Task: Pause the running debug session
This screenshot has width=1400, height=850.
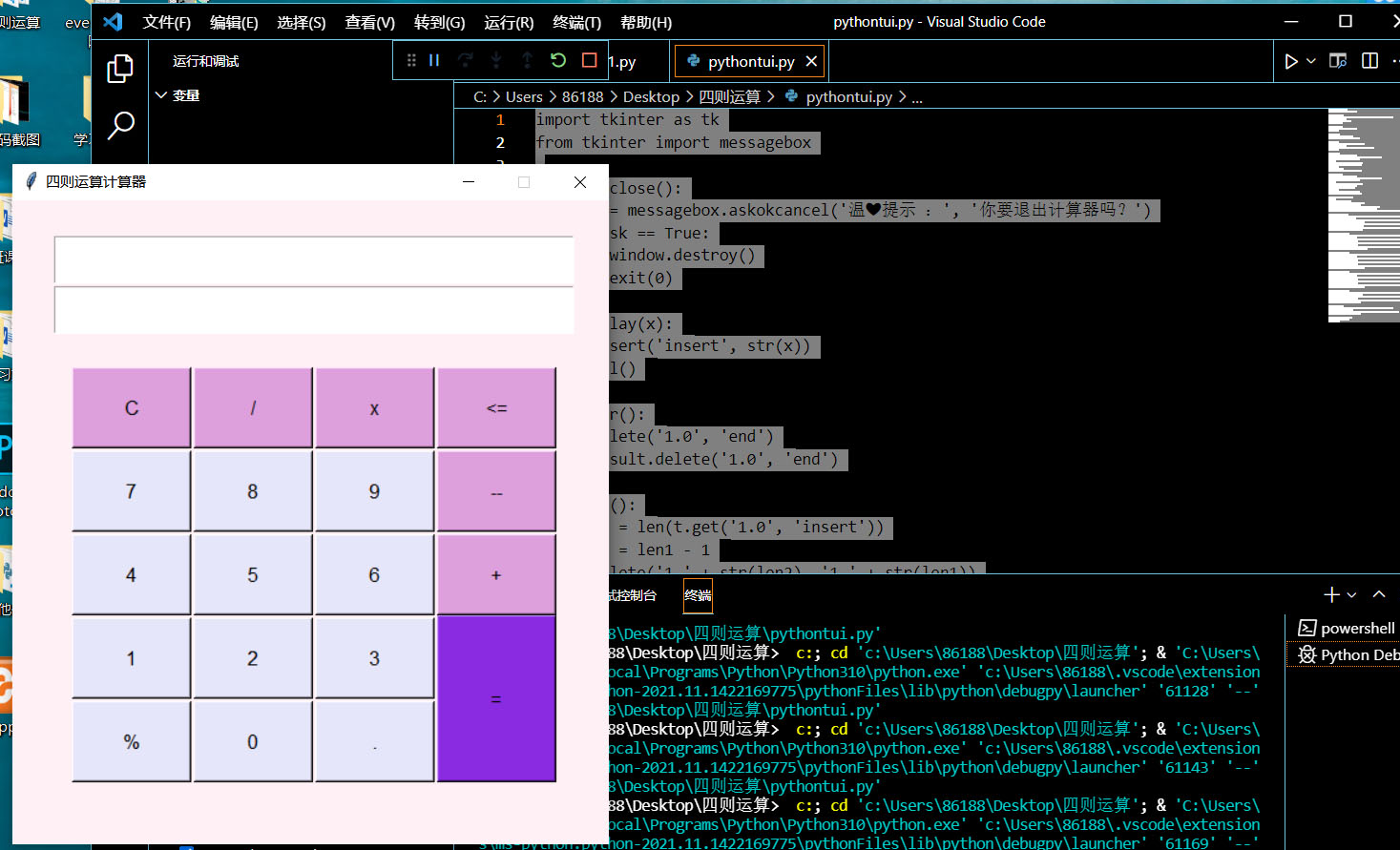Action: coord(434,60)
